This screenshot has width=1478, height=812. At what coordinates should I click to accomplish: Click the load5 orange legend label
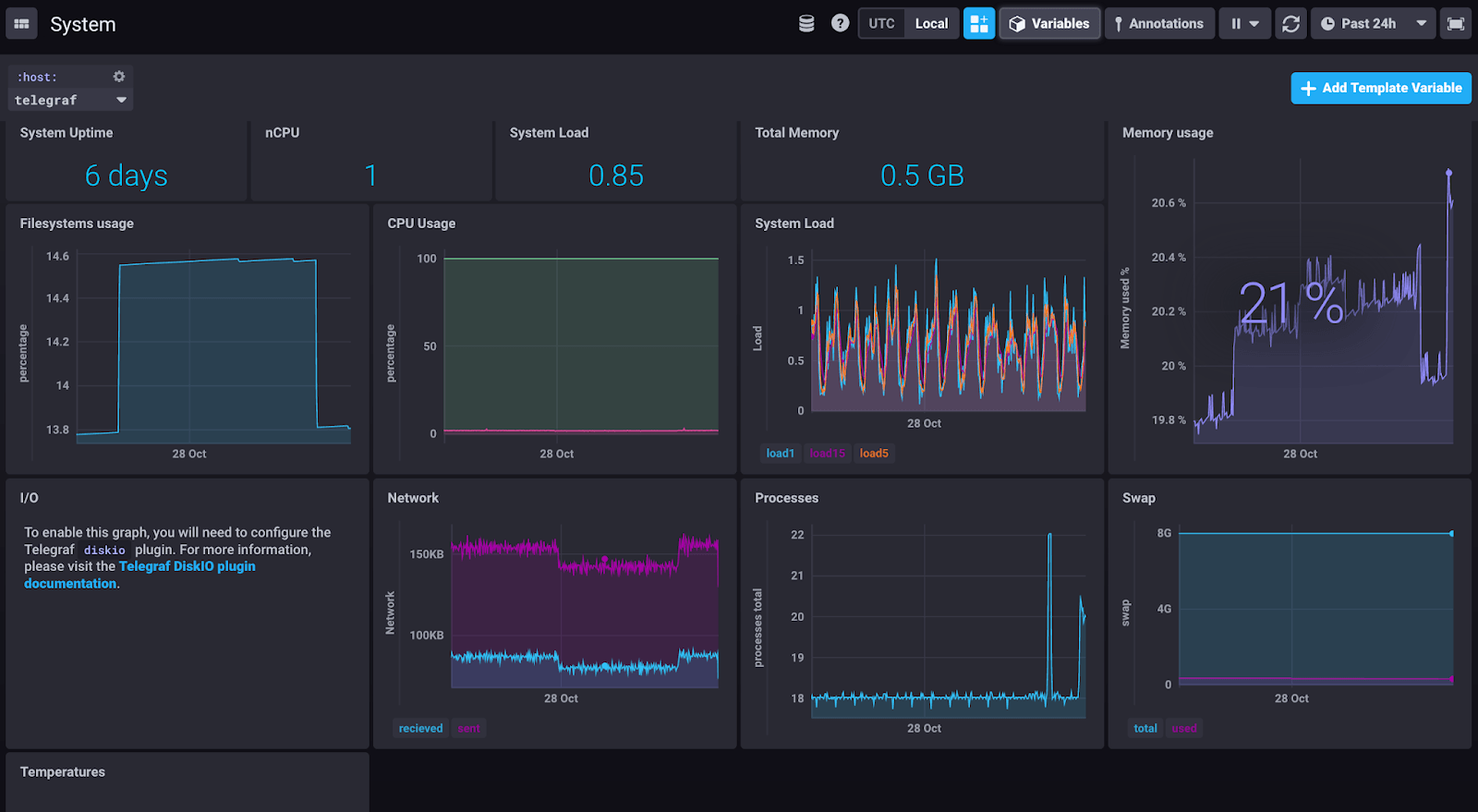tap(874, 454)
